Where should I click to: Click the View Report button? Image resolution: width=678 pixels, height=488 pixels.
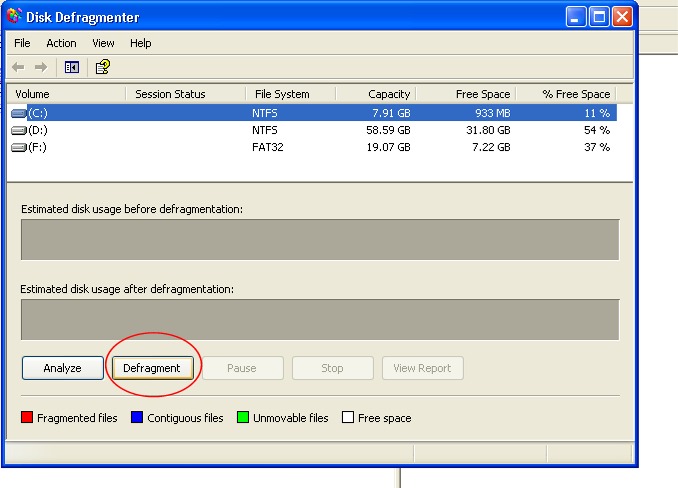(x=422, y=368)
